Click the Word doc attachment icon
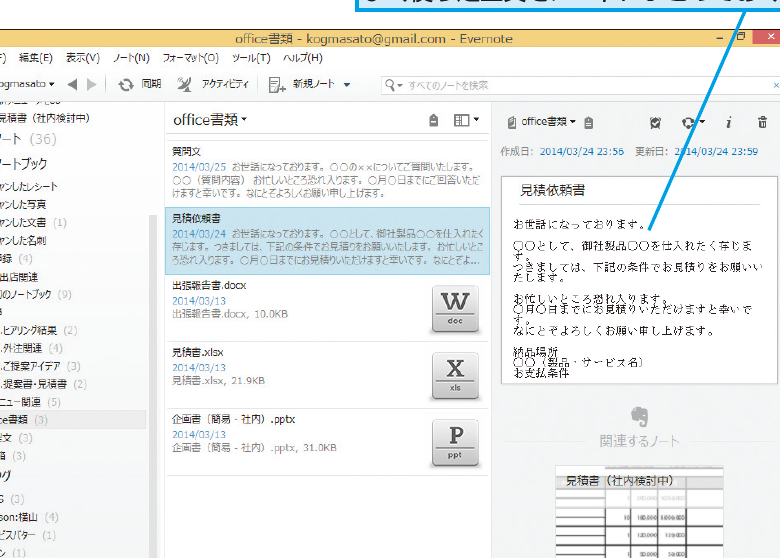The width and height of the screenshot is (780, 558). (455, 309)
